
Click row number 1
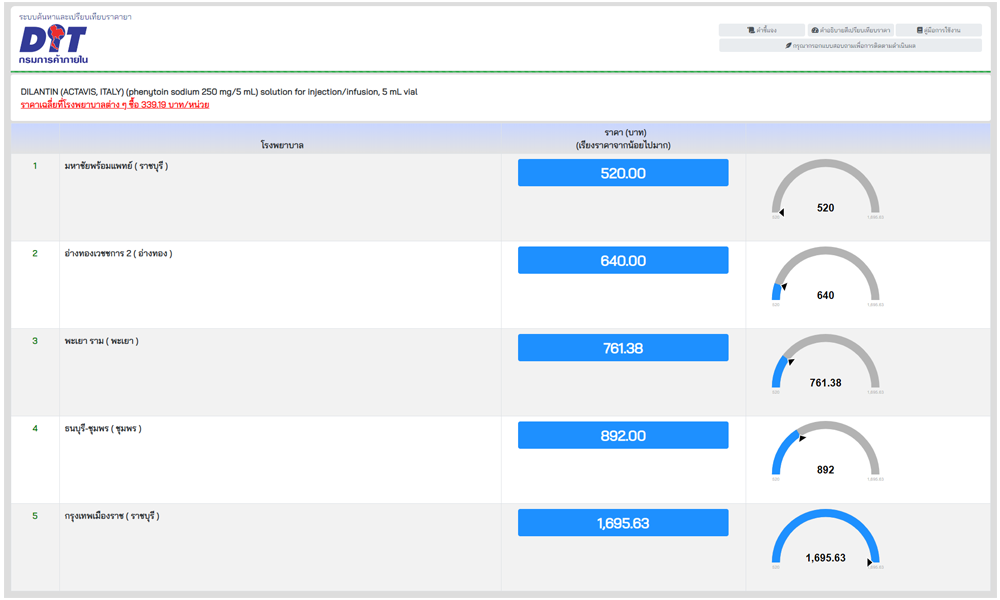pos(35,166)
